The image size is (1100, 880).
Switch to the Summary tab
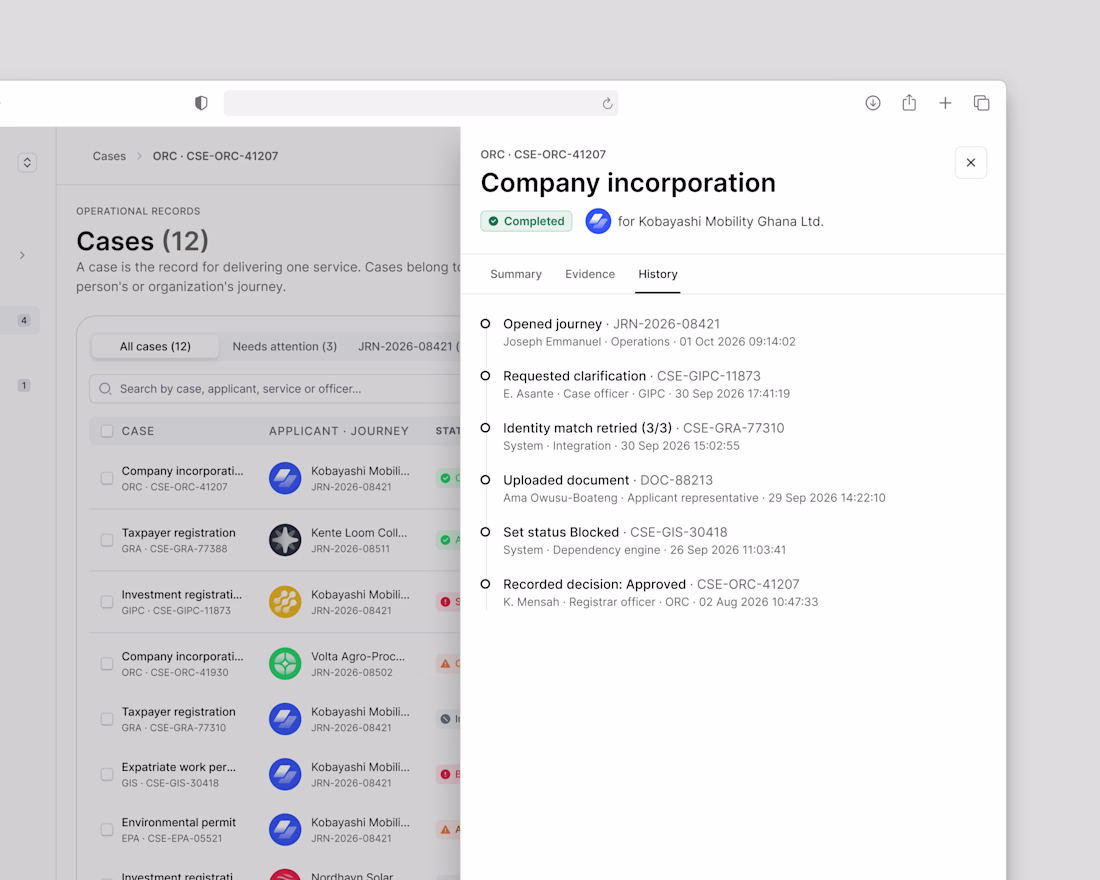tap(516, 274)
